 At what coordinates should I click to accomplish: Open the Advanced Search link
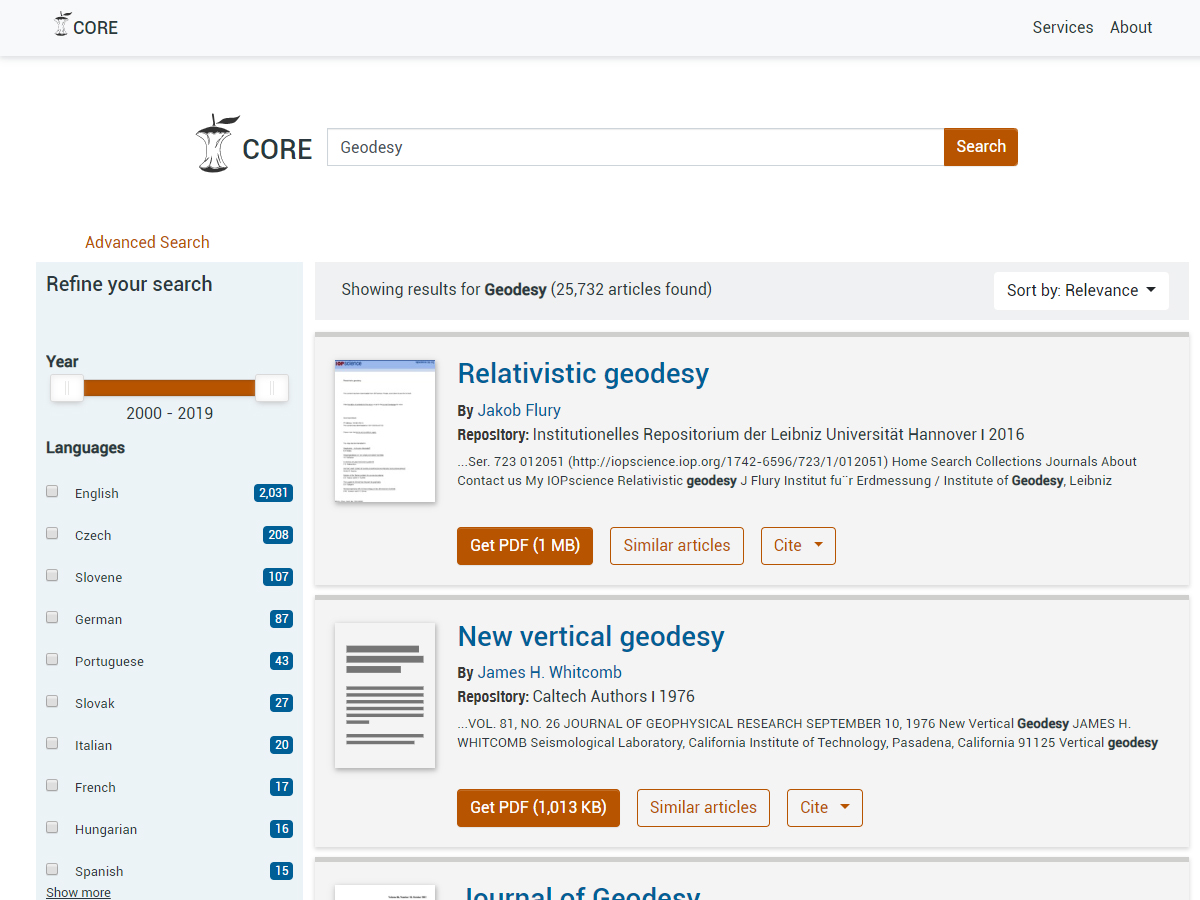click(147, 242)
